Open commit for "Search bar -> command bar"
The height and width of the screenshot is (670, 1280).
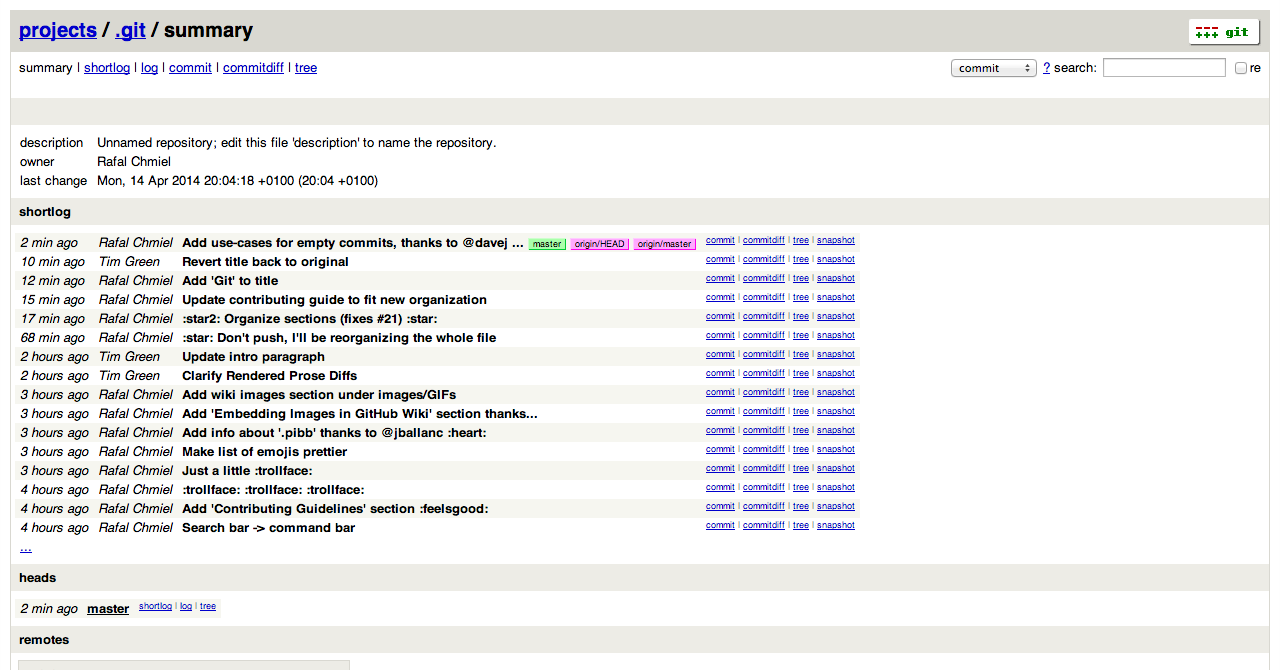coord(720,524)
